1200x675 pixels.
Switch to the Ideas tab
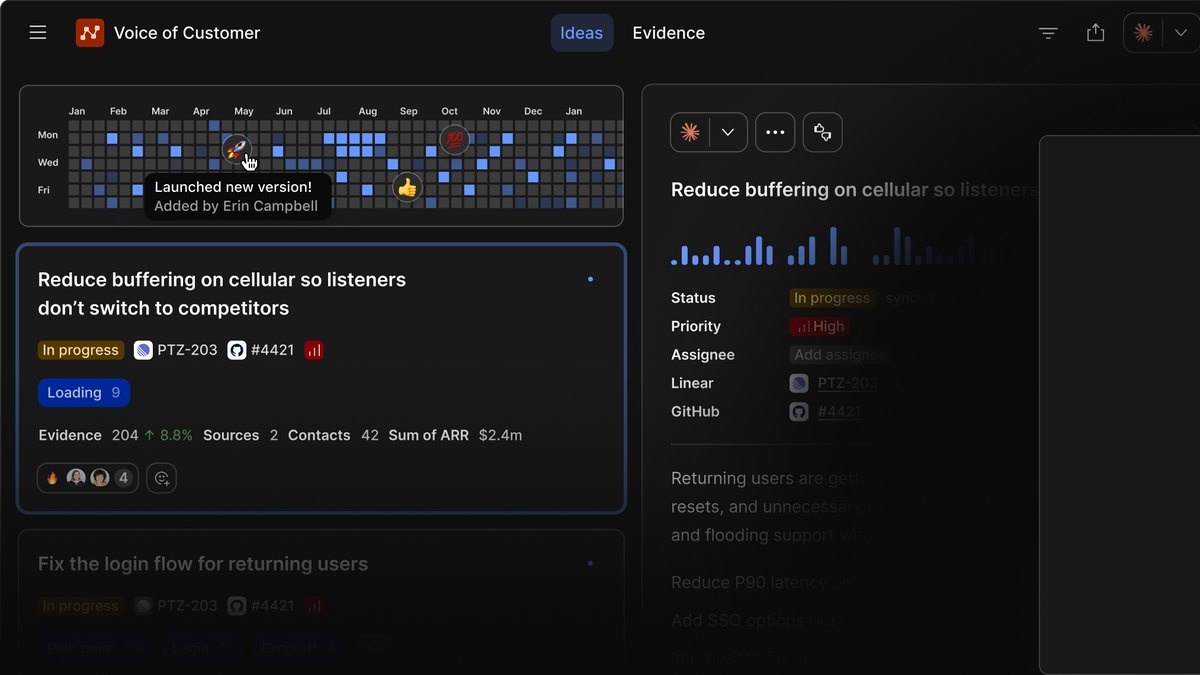(582, 33)
